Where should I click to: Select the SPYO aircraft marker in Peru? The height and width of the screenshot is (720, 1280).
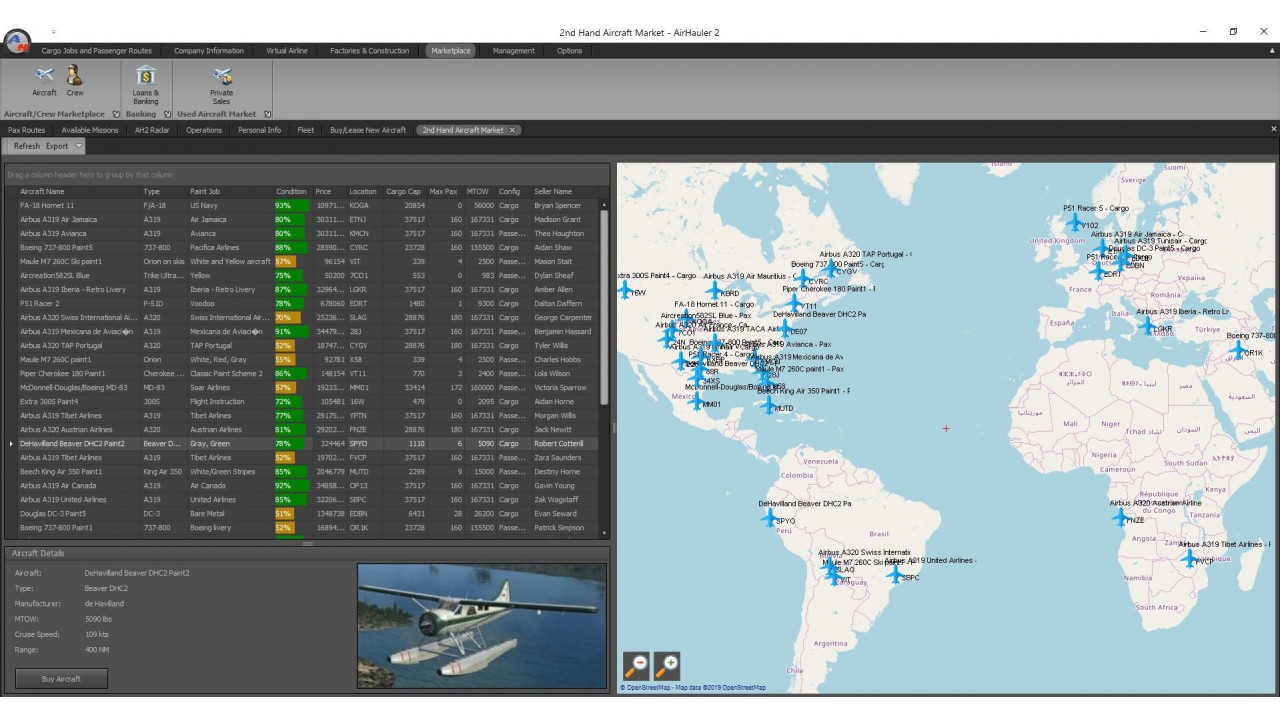[x=768, y=516]
